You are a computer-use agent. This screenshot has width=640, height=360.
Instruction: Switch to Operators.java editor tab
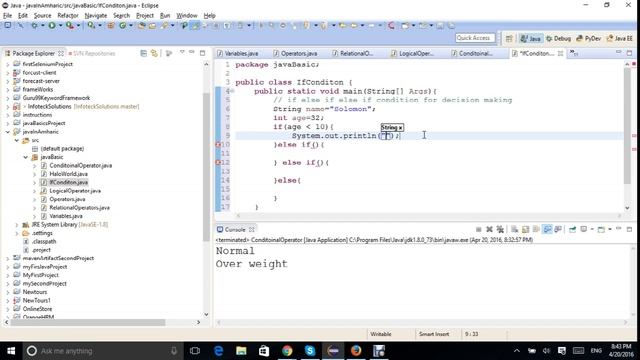(296, 53)
